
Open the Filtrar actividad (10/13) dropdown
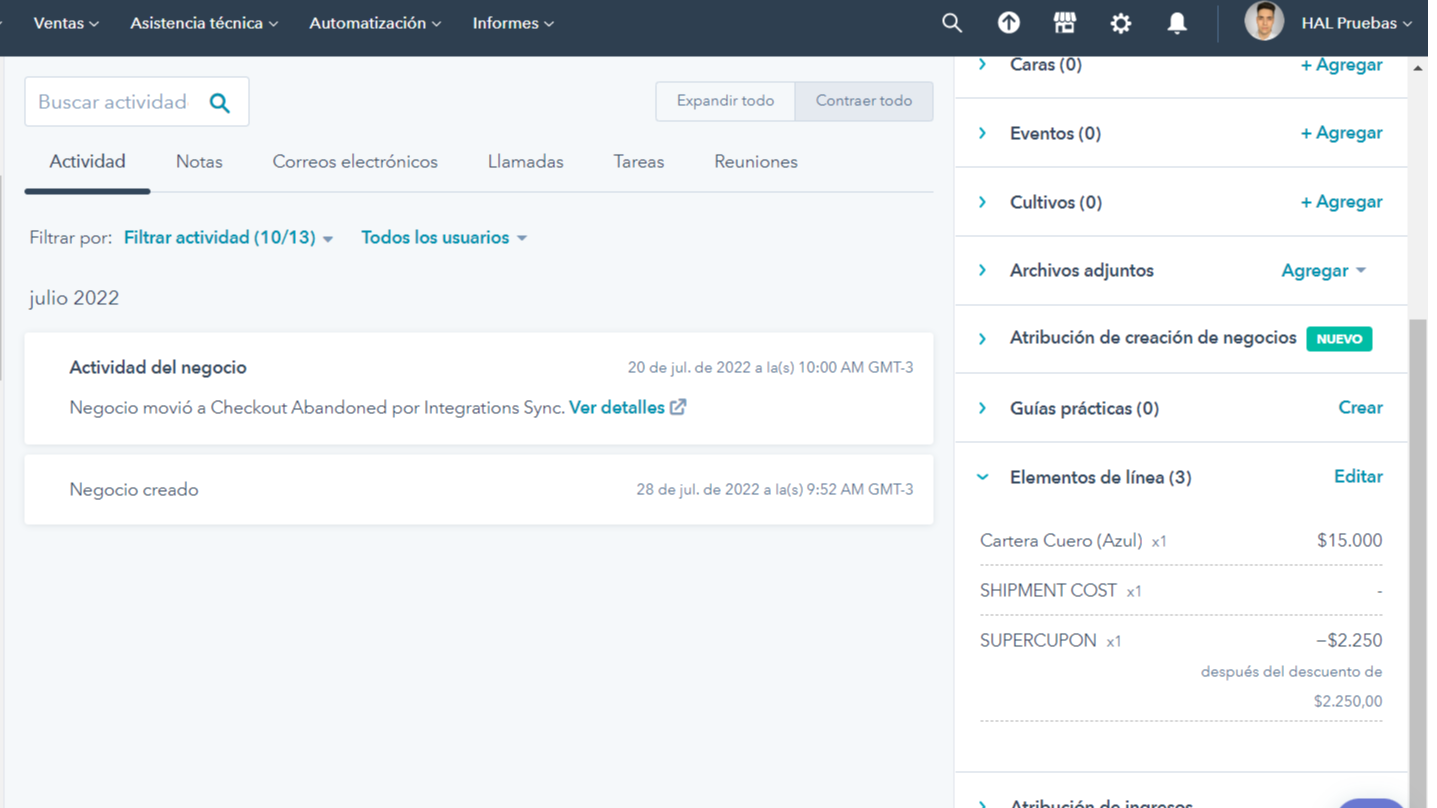click(x=228, y=238)
